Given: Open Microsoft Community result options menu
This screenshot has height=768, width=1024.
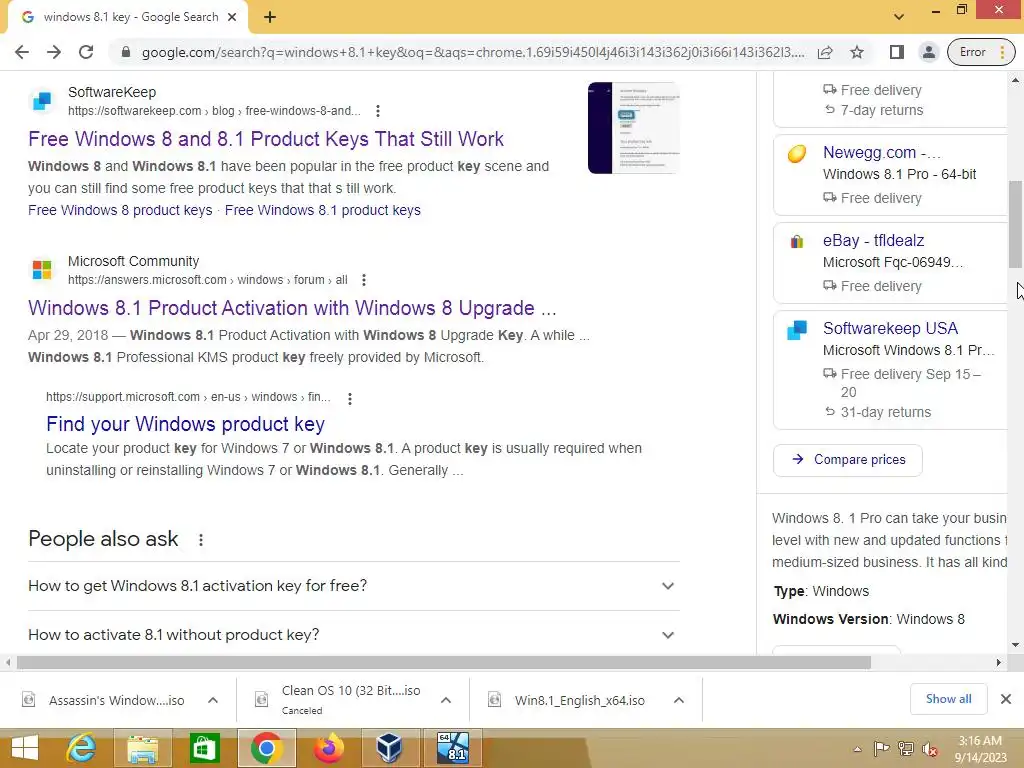Looking at the screenshot, I should (x=364, y=280).
